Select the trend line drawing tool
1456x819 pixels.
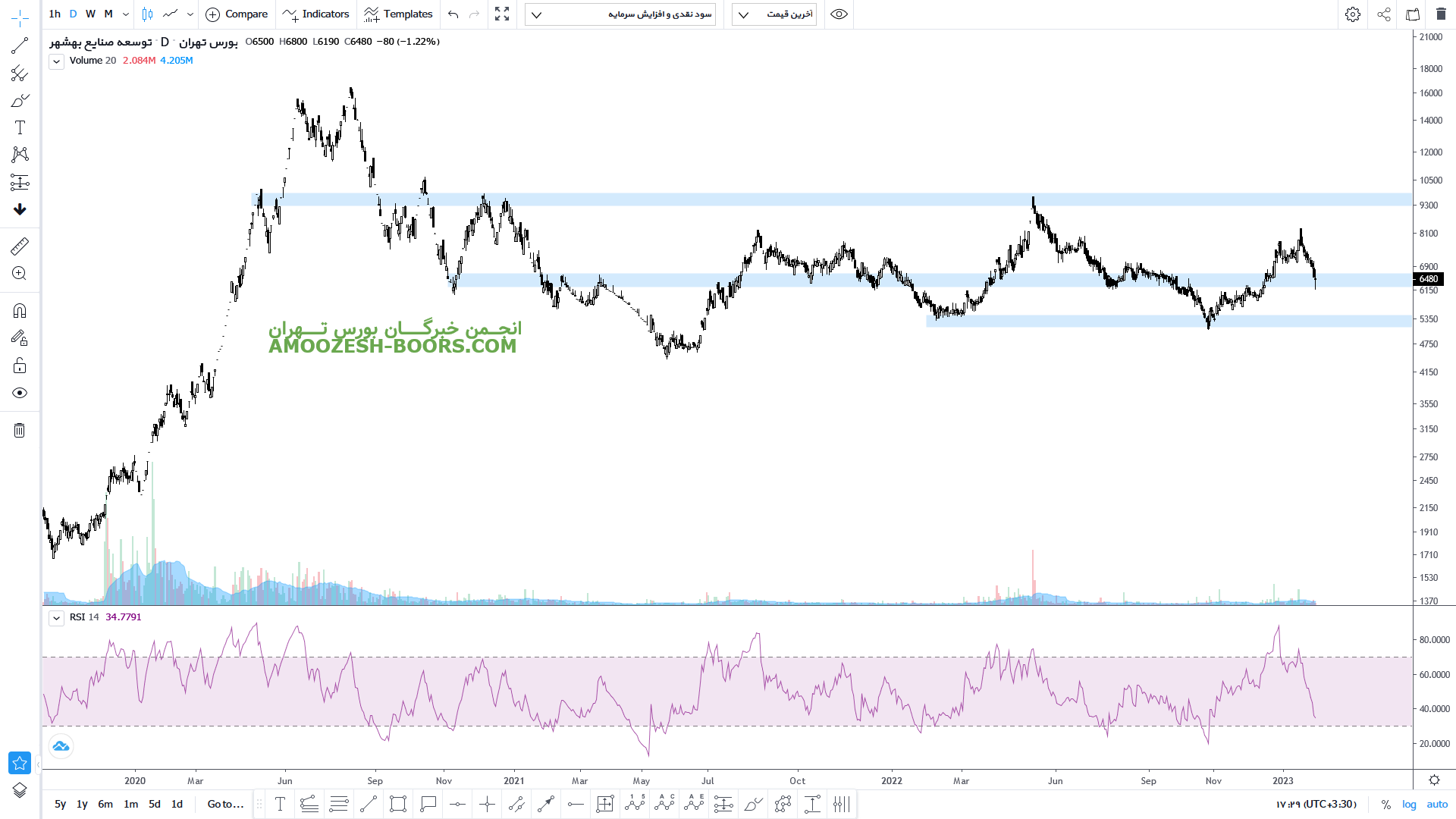click(x=20, y=46)
